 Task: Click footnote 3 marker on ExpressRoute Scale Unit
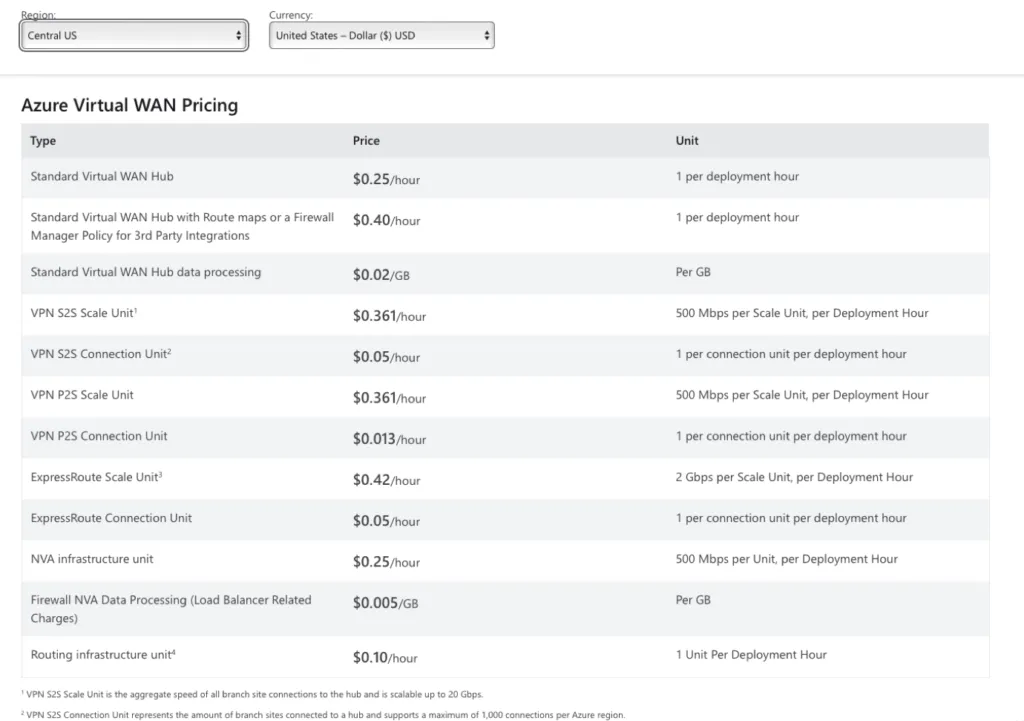tap(160, 474)
